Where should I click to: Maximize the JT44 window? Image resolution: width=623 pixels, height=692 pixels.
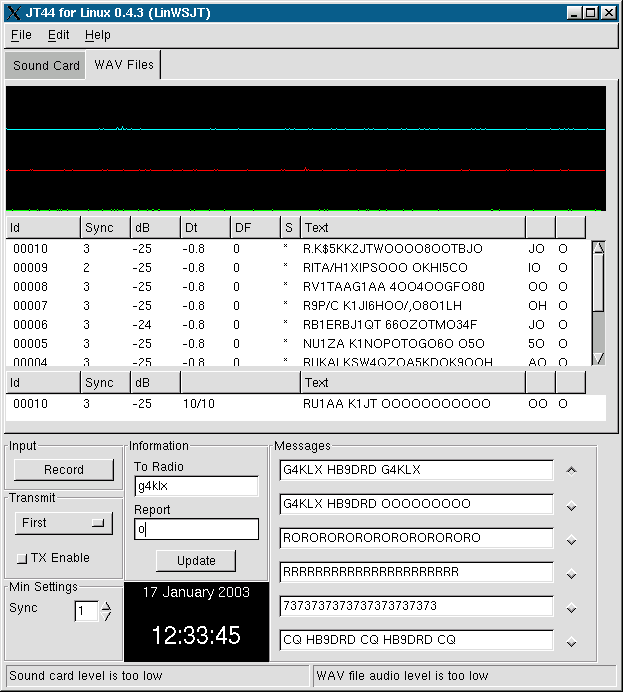tap(590, 12)
